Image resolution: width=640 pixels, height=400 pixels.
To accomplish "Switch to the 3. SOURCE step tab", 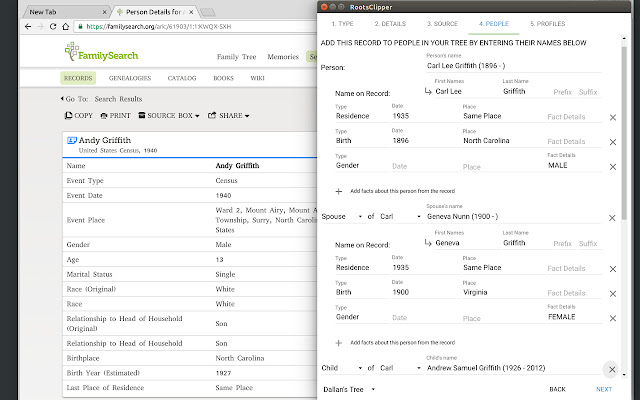I will point(442,24).
